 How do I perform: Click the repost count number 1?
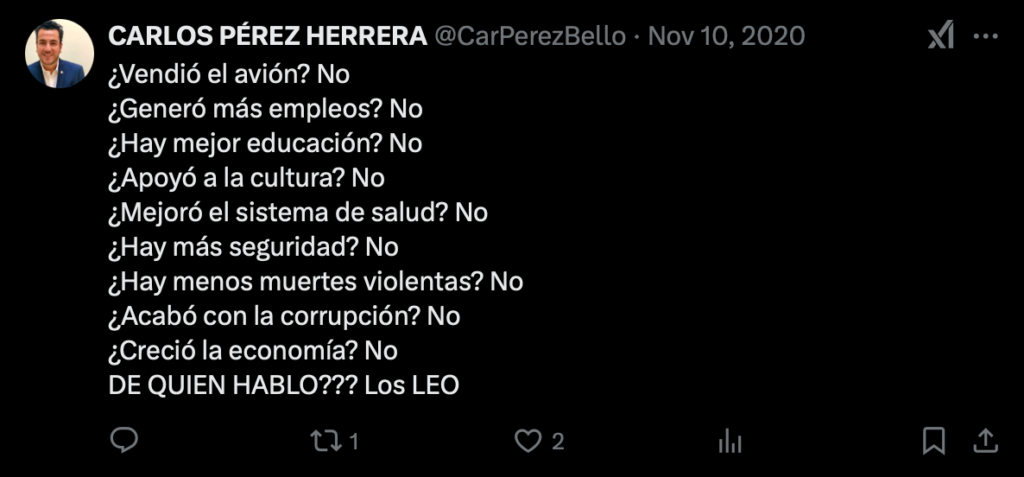354,441
